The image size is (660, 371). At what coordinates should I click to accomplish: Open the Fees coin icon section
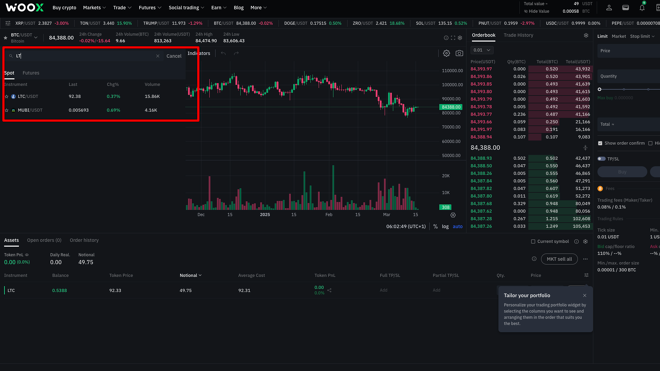(600, 189)
